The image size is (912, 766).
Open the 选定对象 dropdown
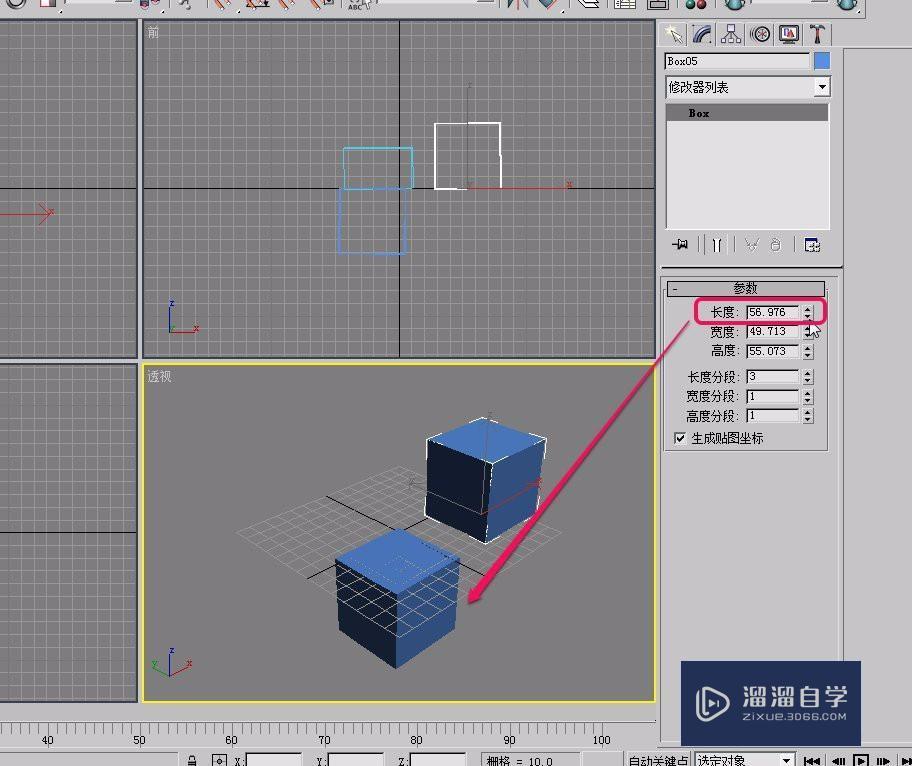click(744, 759)
